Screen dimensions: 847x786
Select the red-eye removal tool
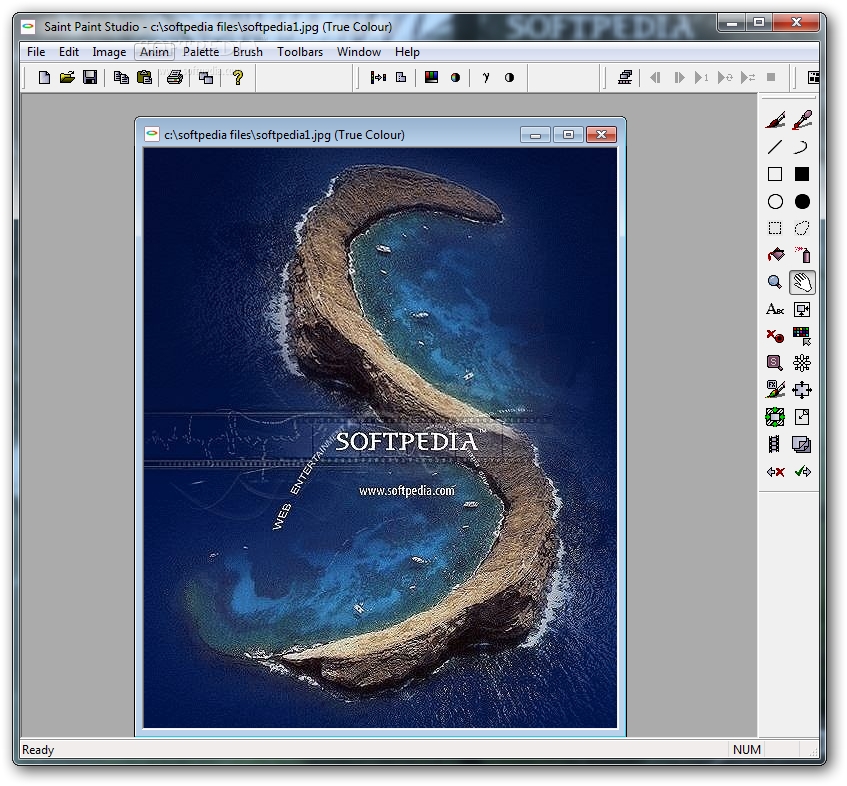775,336
